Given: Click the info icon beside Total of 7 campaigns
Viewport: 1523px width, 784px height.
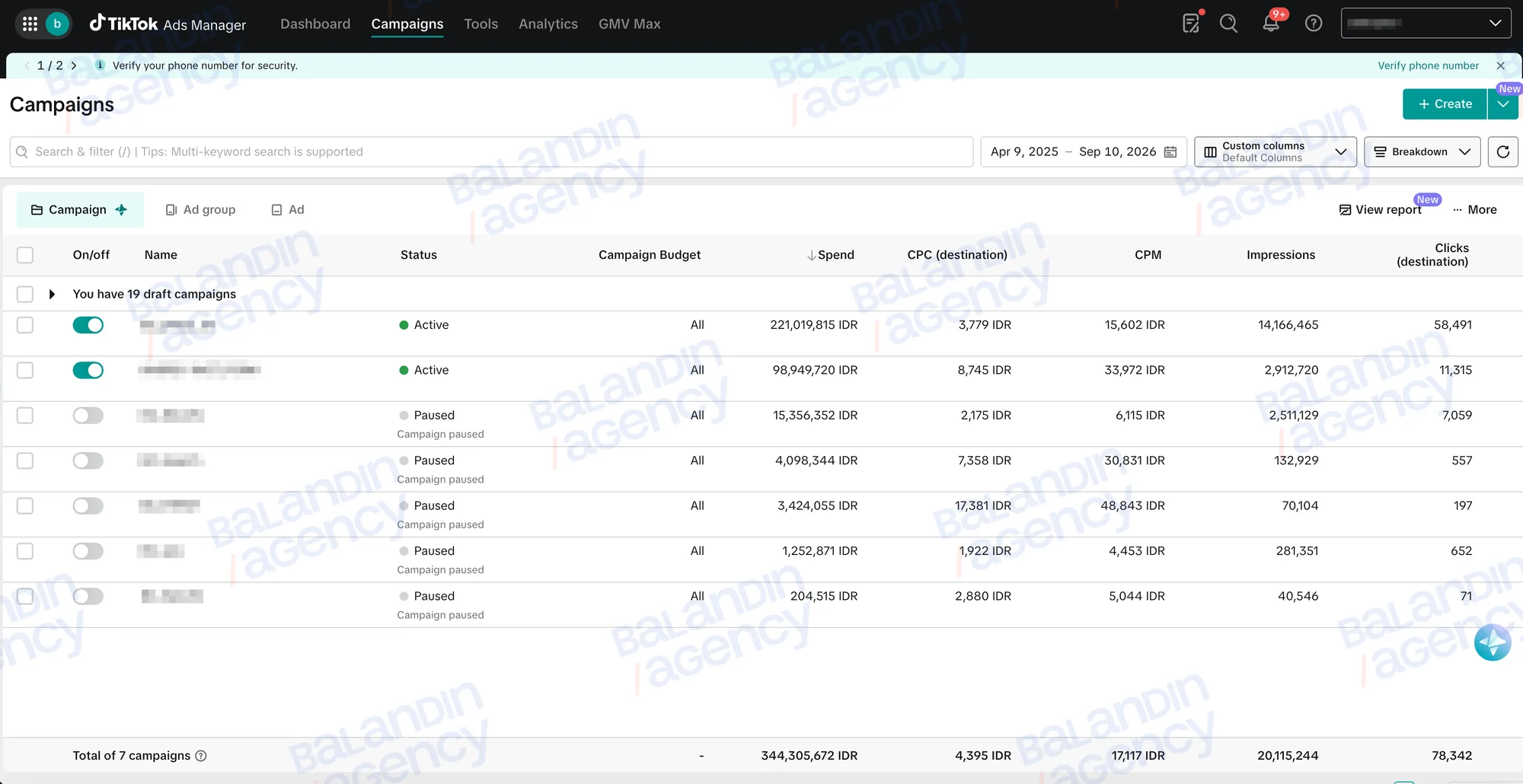Looking at the screenshot, I should (201, 756).
